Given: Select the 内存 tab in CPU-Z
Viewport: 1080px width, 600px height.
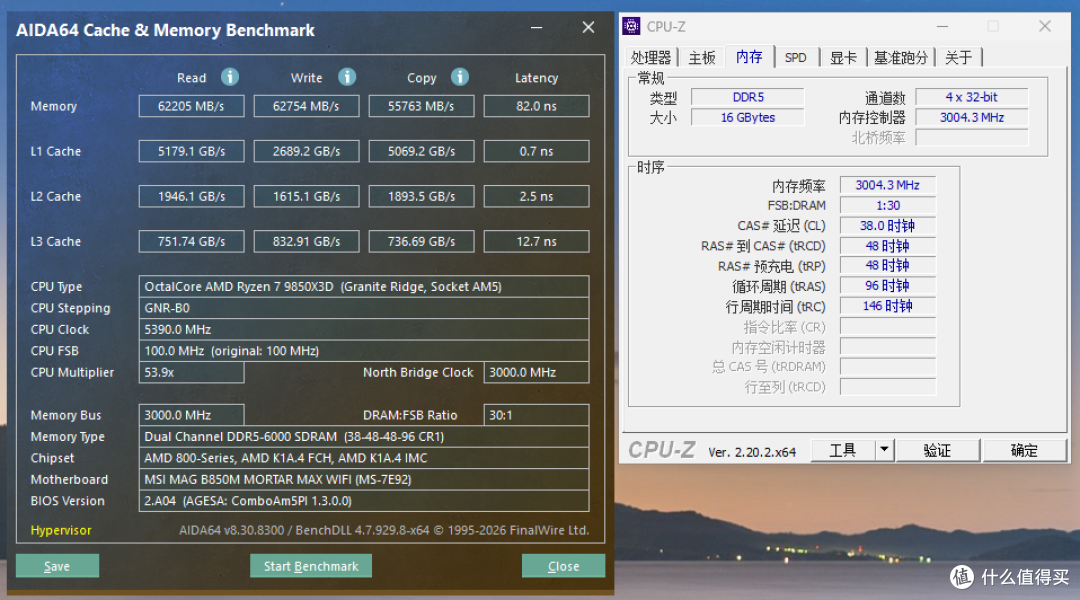Looking at the screenshot, I should tap(749, 56).
